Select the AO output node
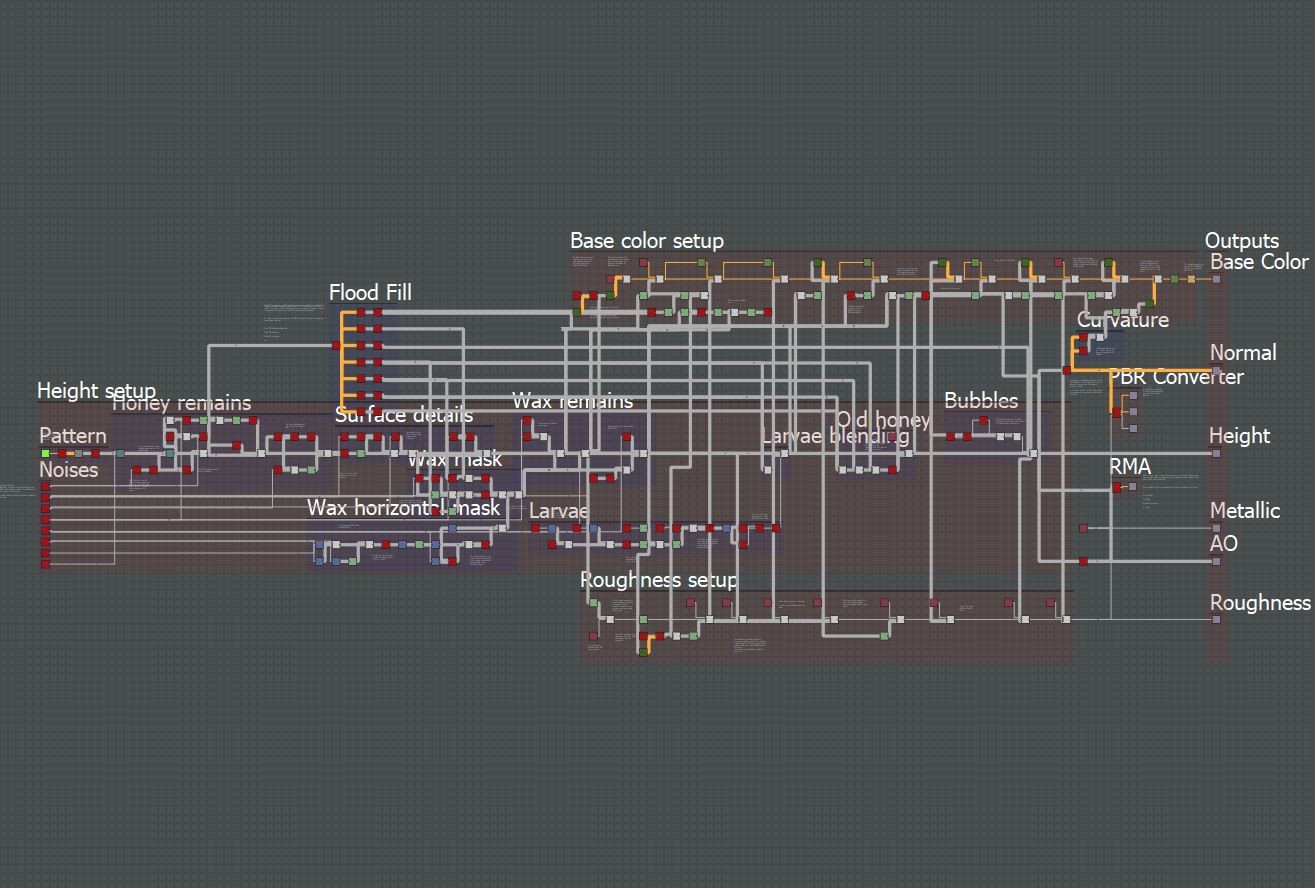This screenshot has height=888, width=1315. pyautogui.click(x=1217, y=561)
